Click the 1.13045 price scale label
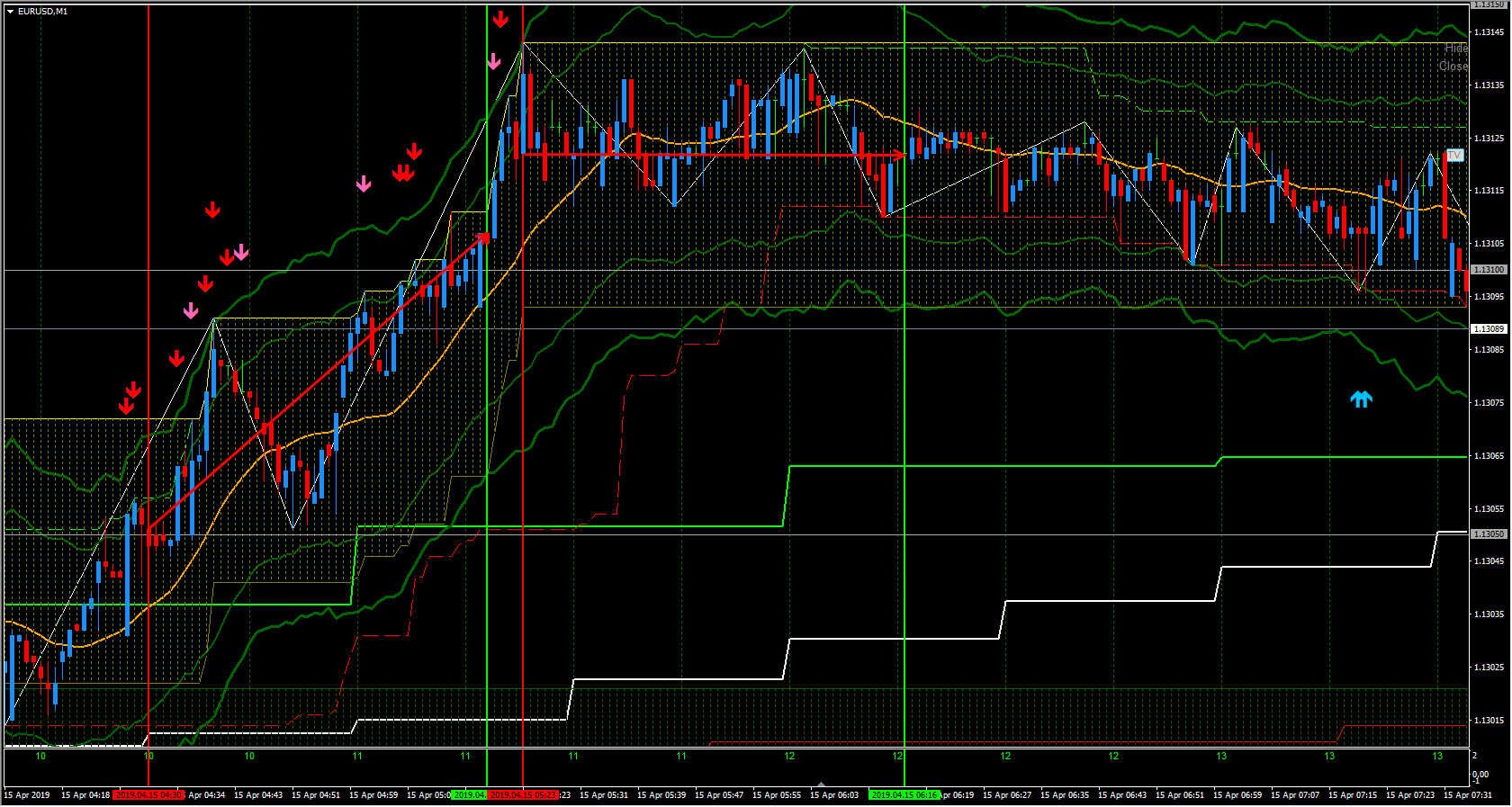 1489,561
